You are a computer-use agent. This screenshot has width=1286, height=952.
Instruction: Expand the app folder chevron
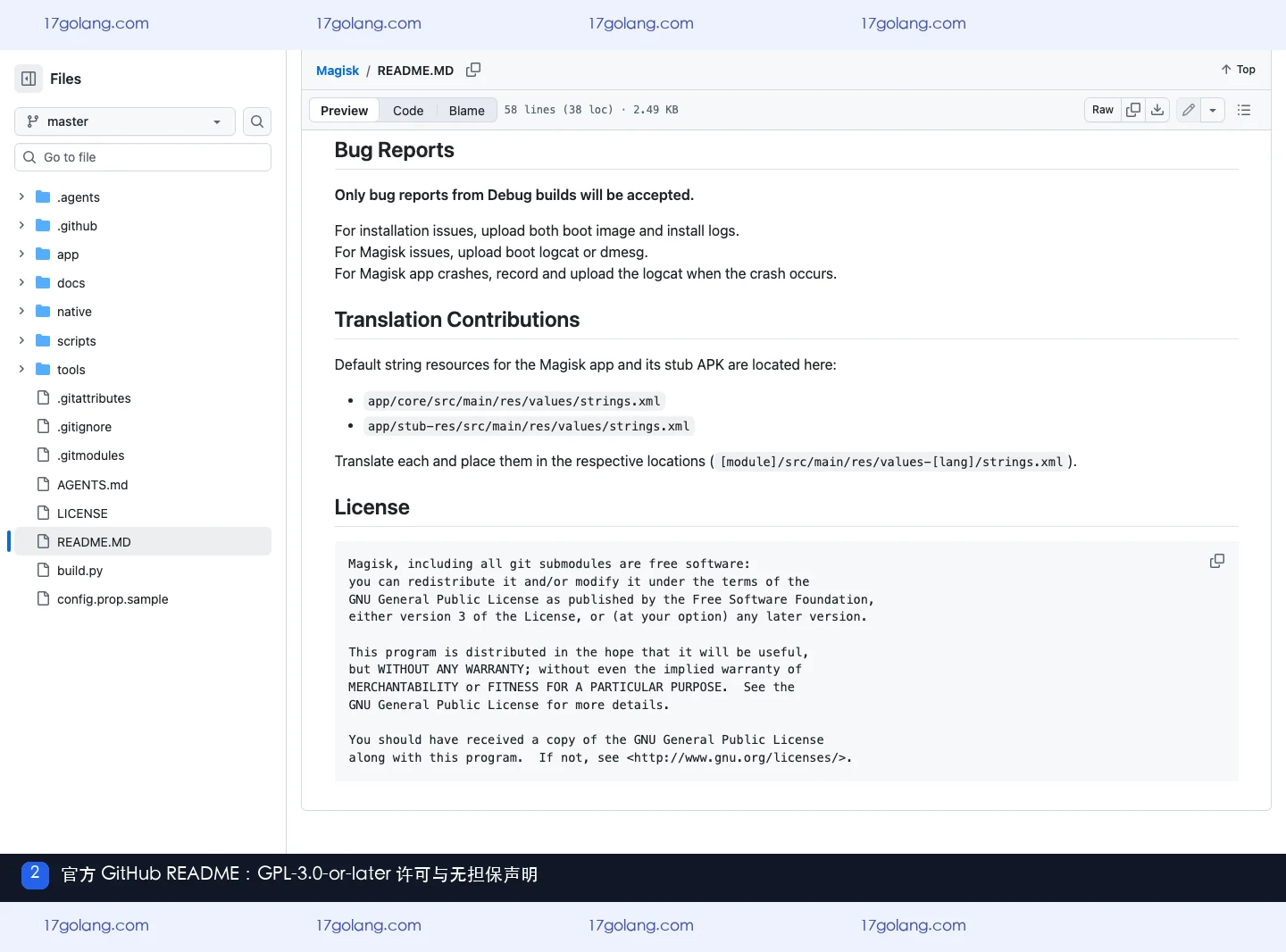coord(21,254)
